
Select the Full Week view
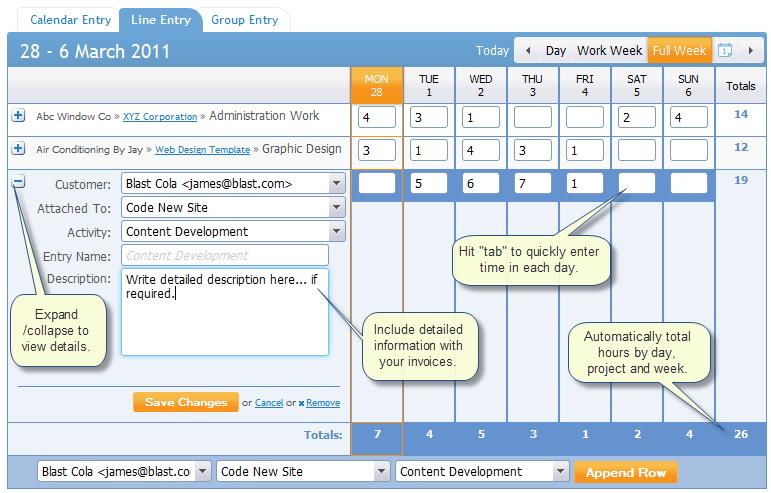(677, 51)
